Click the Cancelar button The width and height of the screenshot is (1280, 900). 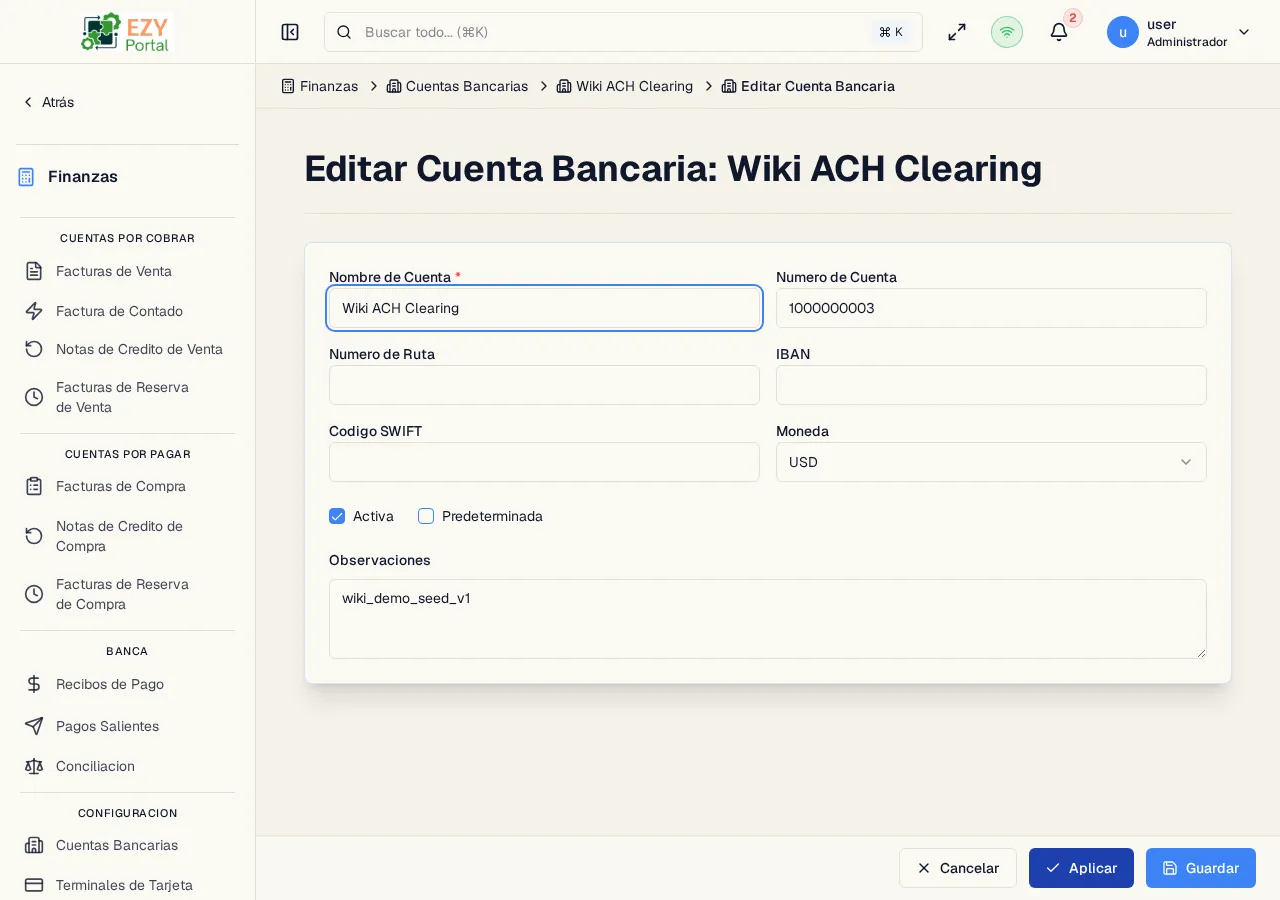pyautogui.click(x=958, y=868)
